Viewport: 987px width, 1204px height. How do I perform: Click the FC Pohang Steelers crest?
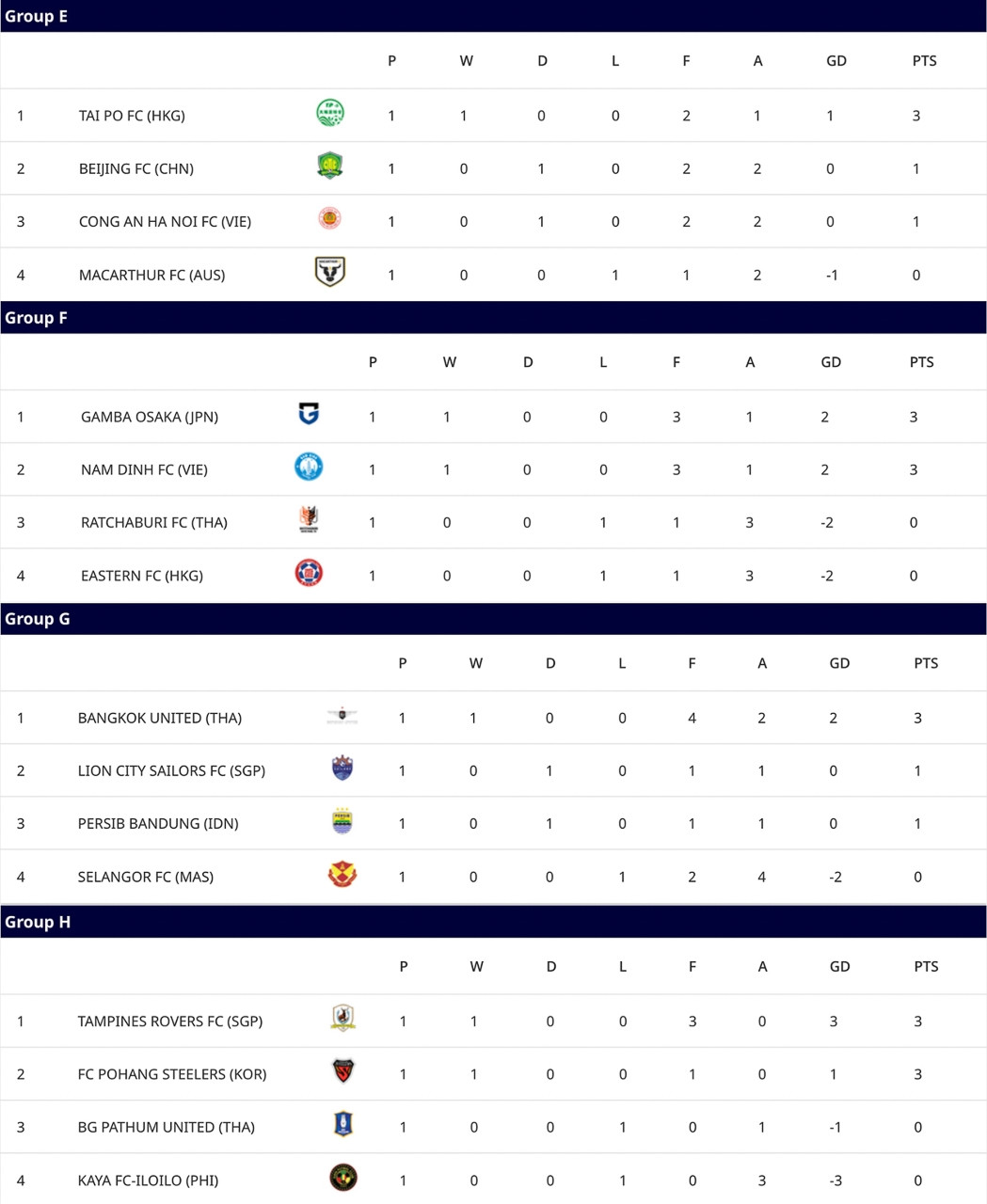click(343, 1071)
